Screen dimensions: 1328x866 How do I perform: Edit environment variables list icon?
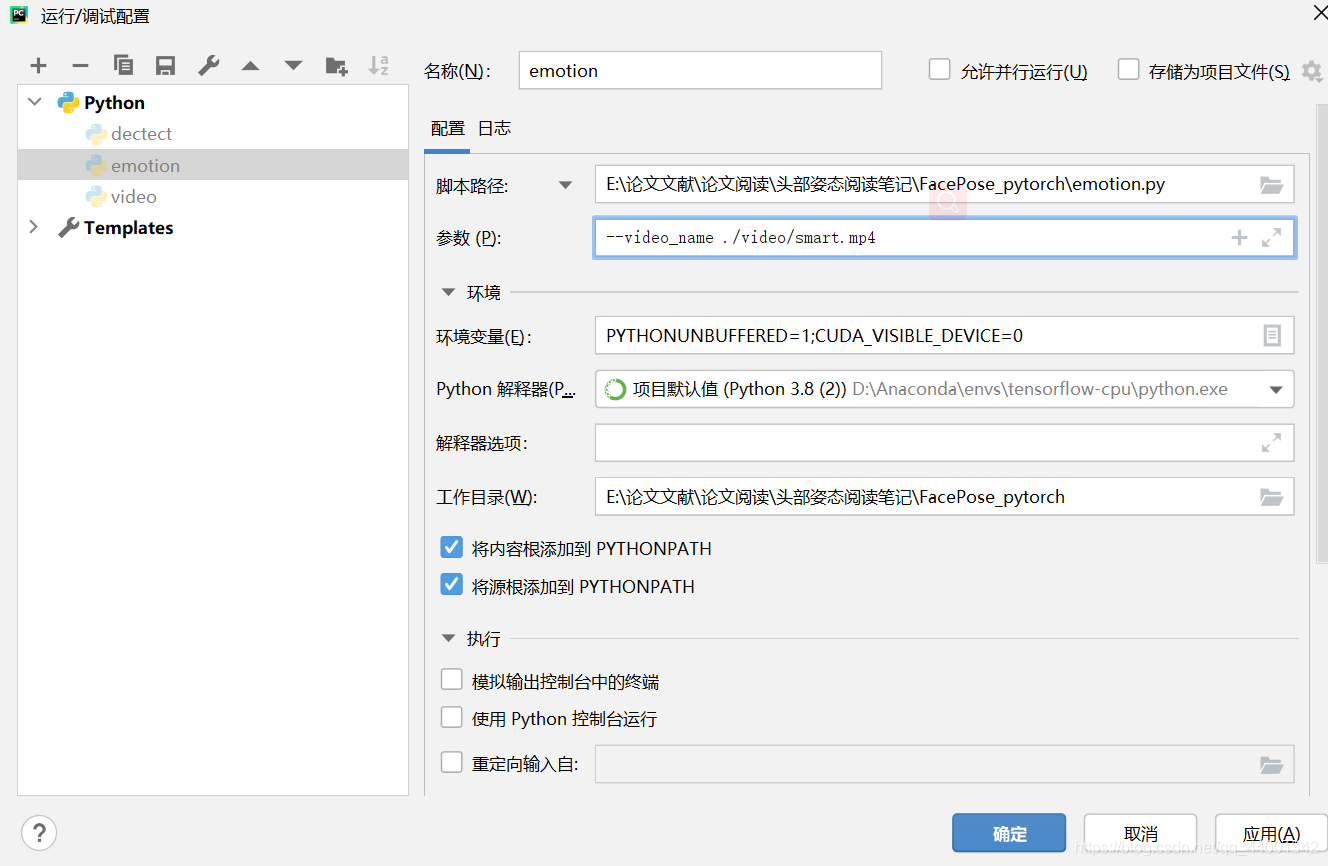point(1271,336)
